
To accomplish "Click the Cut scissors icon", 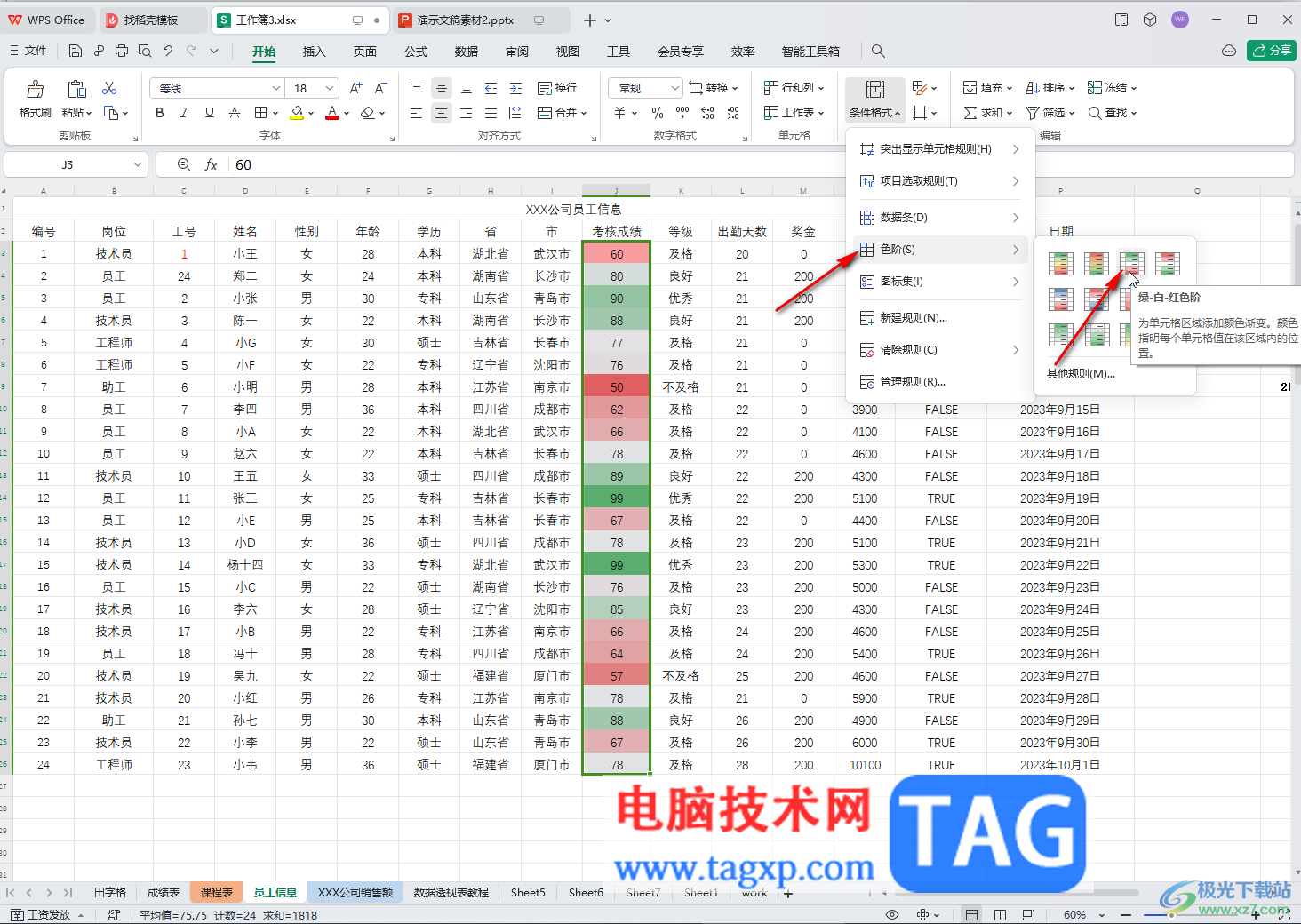I will [109, 88].
